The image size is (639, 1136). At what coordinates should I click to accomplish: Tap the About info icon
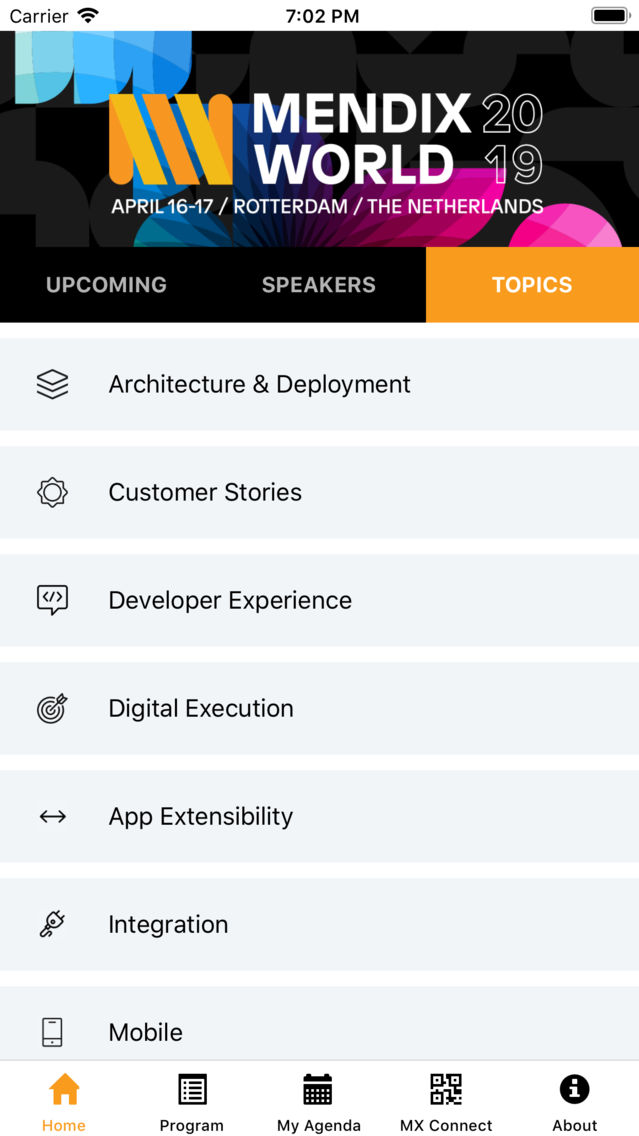pos(575,1089)
